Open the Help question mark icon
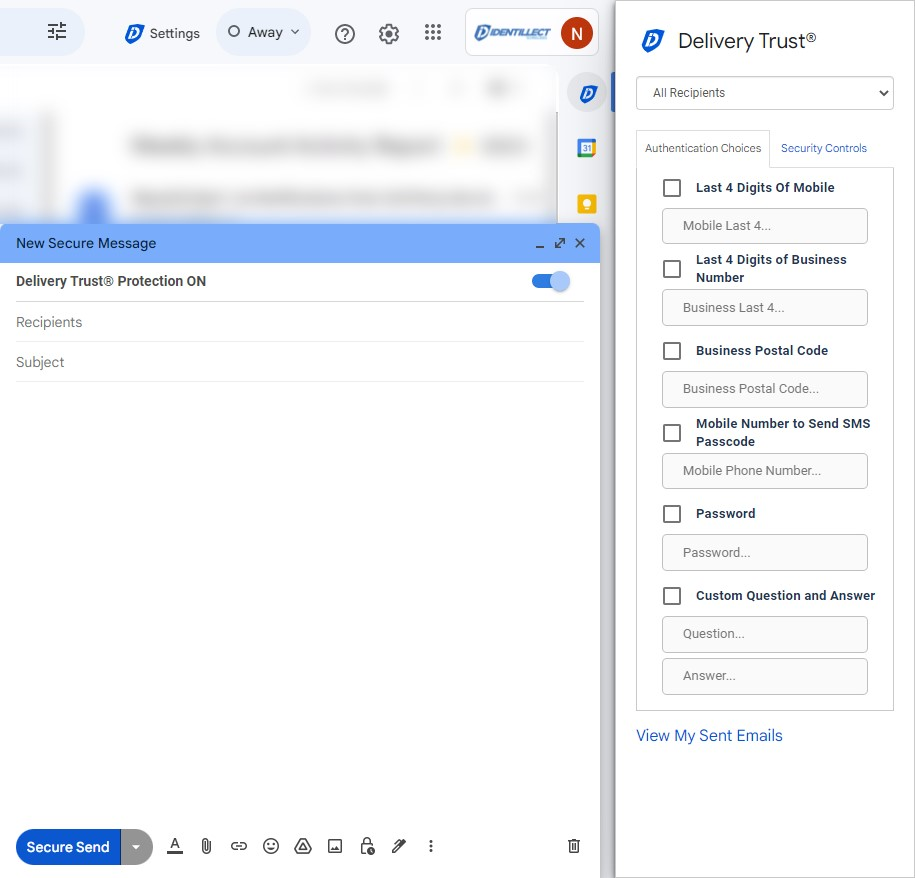This screenshot has width=915, height=878. [345, 34]
